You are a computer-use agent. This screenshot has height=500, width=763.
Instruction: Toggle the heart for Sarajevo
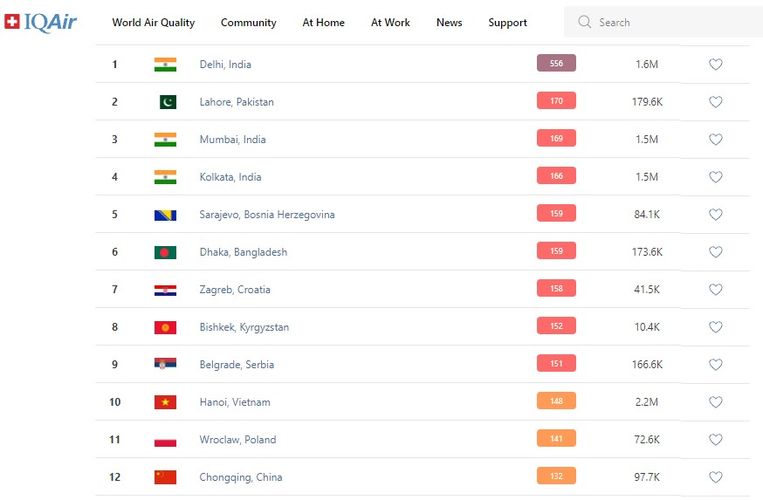[715, 215]
